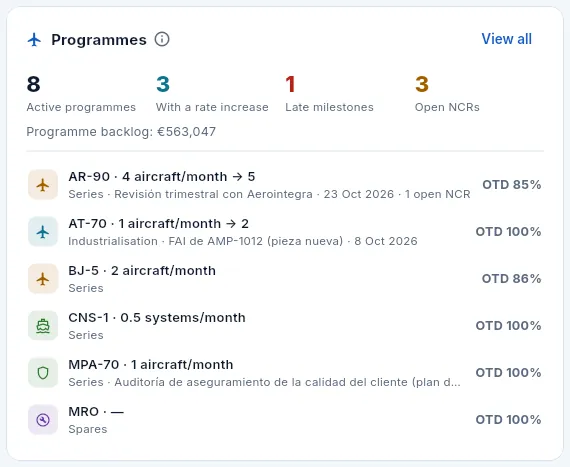The height and width of the screenshot is (467, 570).
Task: Select the 3 Open NCRs stat
Action: pos(447,94)
